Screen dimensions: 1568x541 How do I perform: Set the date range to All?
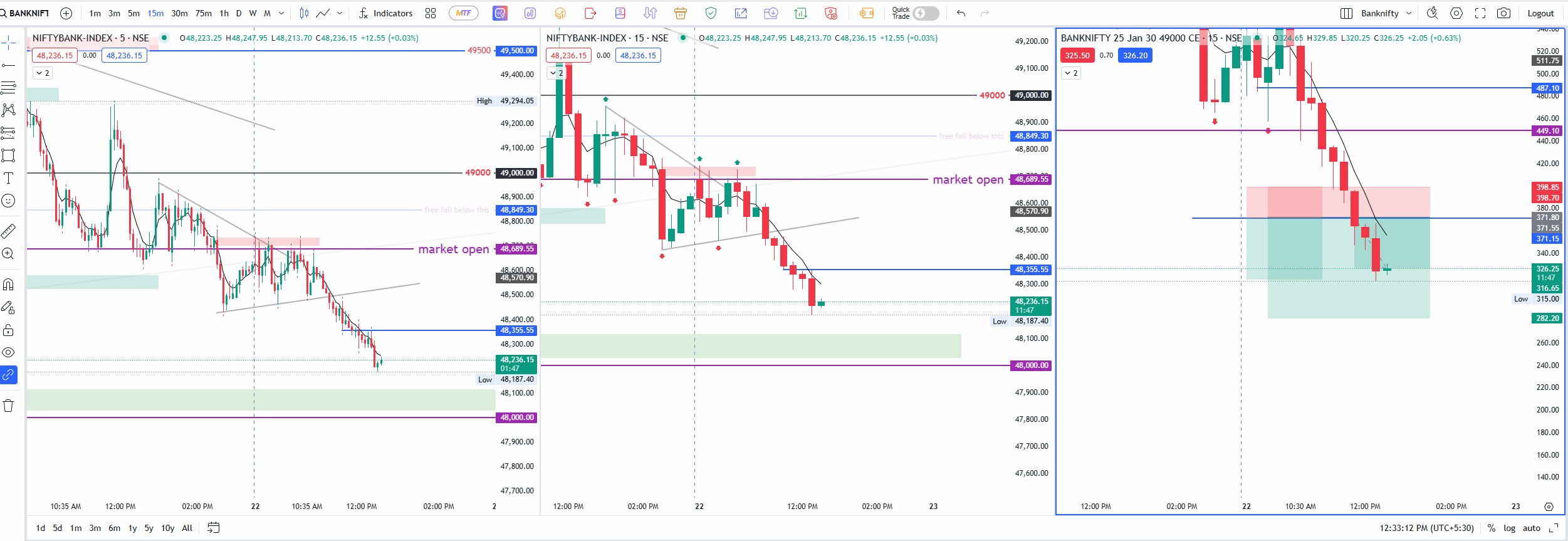pyautogui.click(x=187, y=528)
